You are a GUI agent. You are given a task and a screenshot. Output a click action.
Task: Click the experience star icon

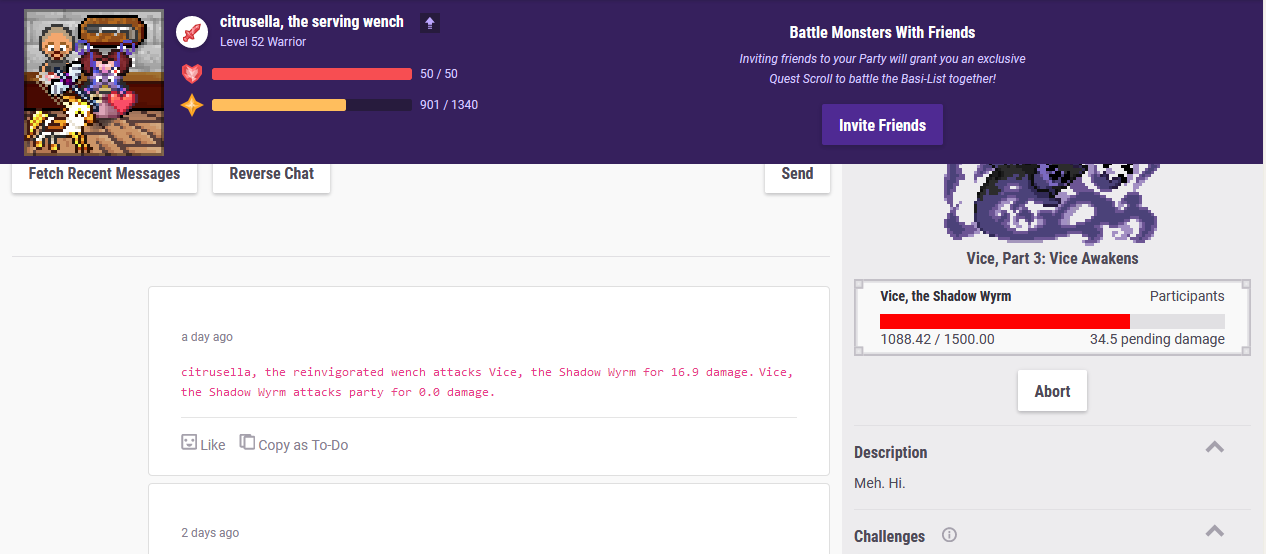pos(192,105)
